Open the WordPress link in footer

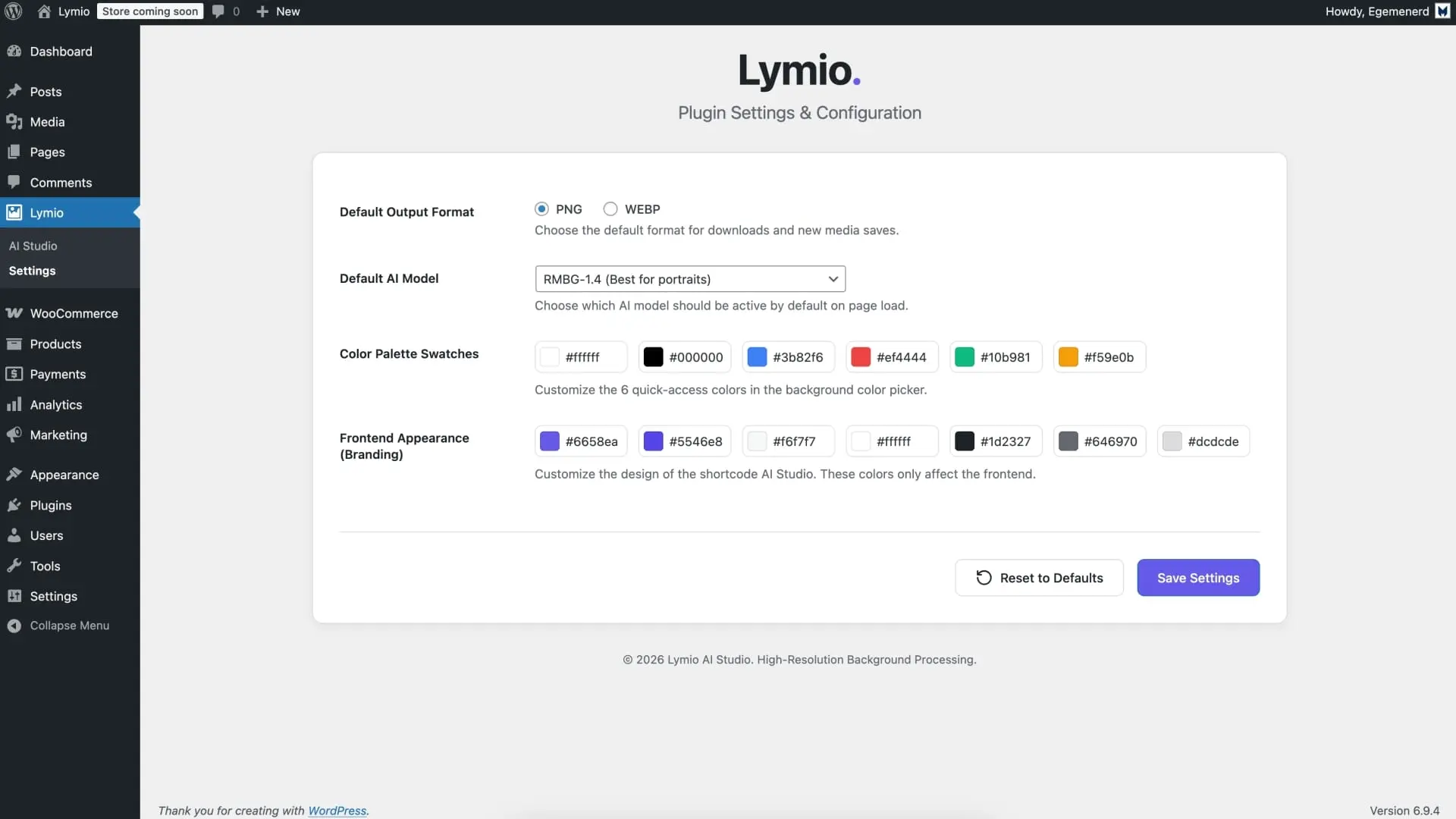[x=337, y=811]
